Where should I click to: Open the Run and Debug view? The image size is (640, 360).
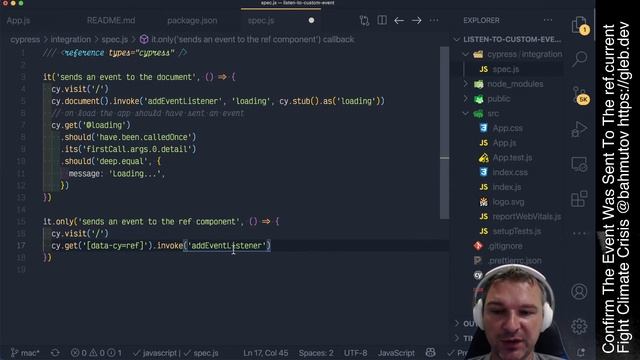pyautogui.click(x=579, y=129)
